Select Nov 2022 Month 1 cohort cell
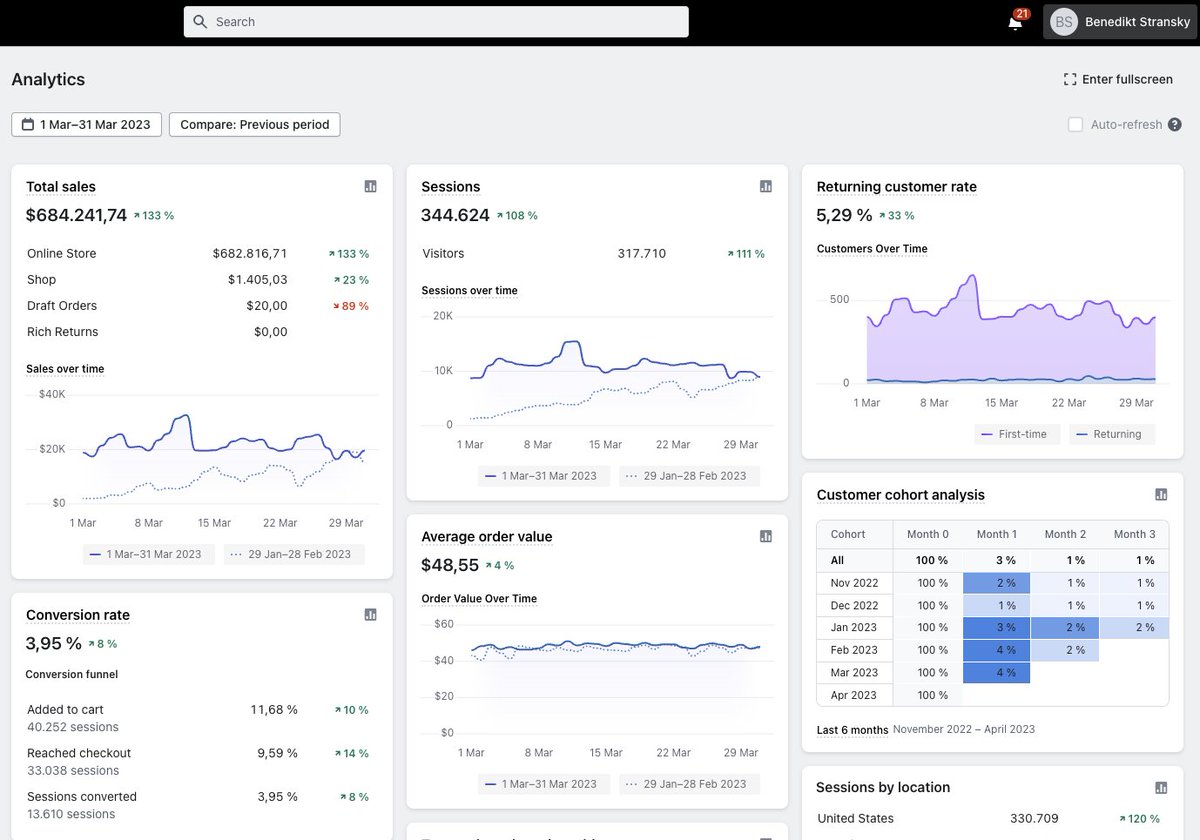This screenshot has width=1200, height=840. (x=996, y=583)
